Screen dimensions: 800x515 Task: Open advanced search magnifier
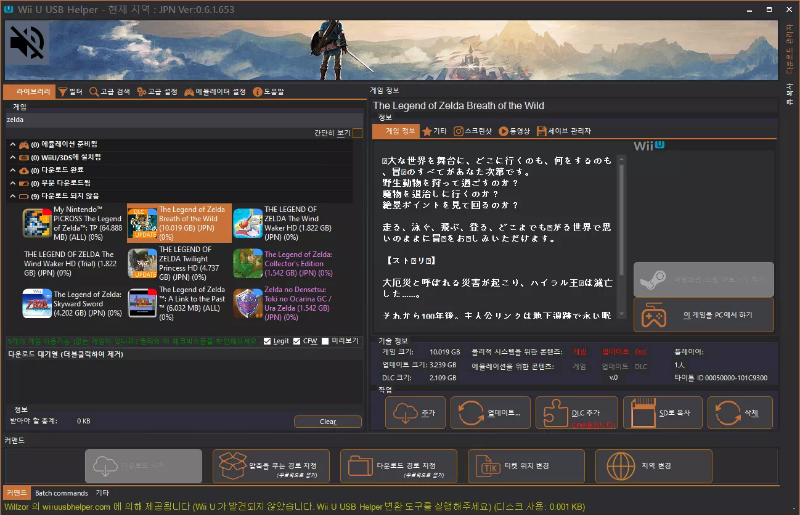[x=110, y=92]
